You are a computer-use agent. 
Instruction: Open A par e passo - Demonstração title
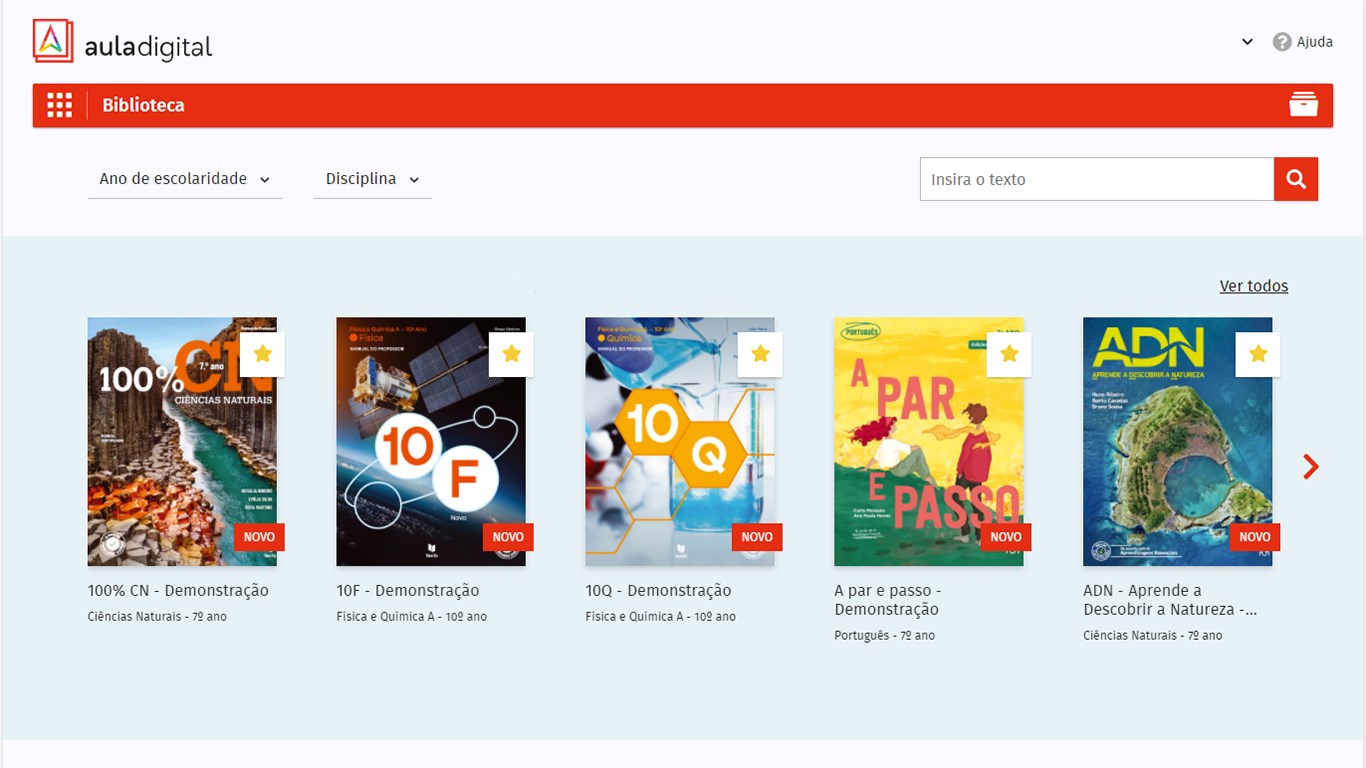tap(888, 600)
